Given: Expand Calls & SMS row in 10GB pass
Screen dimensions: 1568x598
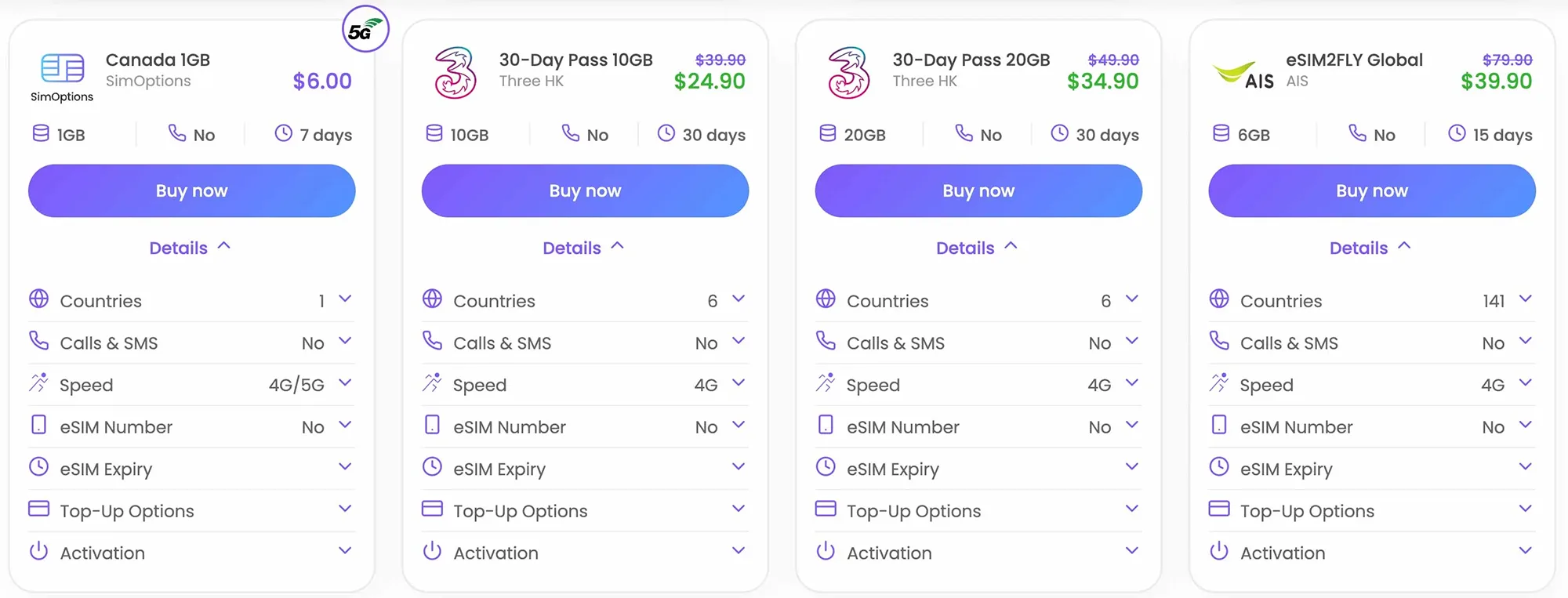Looking at the screenshot, I should 586,342.
